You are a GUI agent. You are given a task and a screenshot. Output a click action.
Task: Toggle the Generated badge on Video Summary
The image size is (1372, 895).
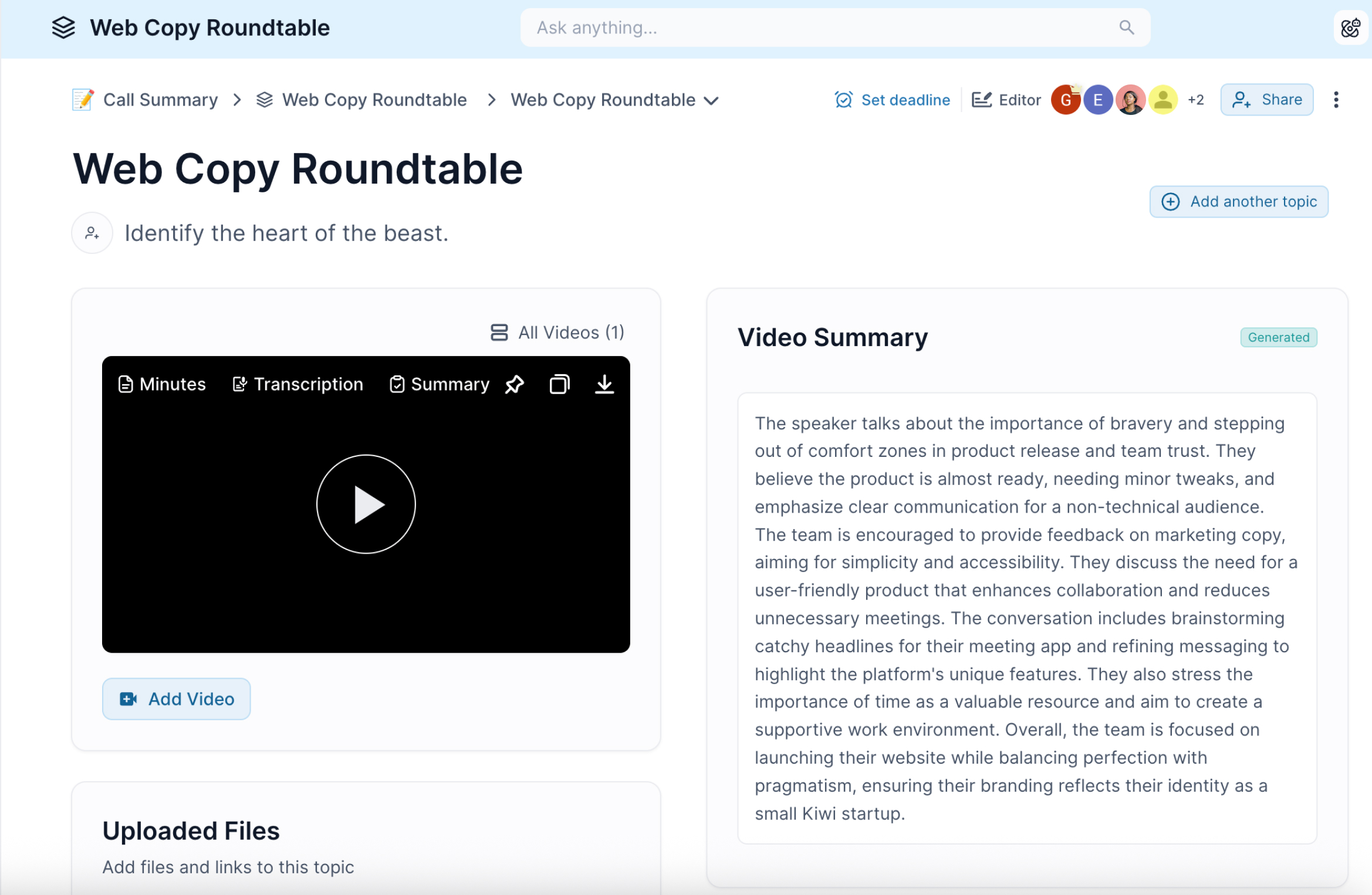pyautogui.click(x=1278, y=337)
